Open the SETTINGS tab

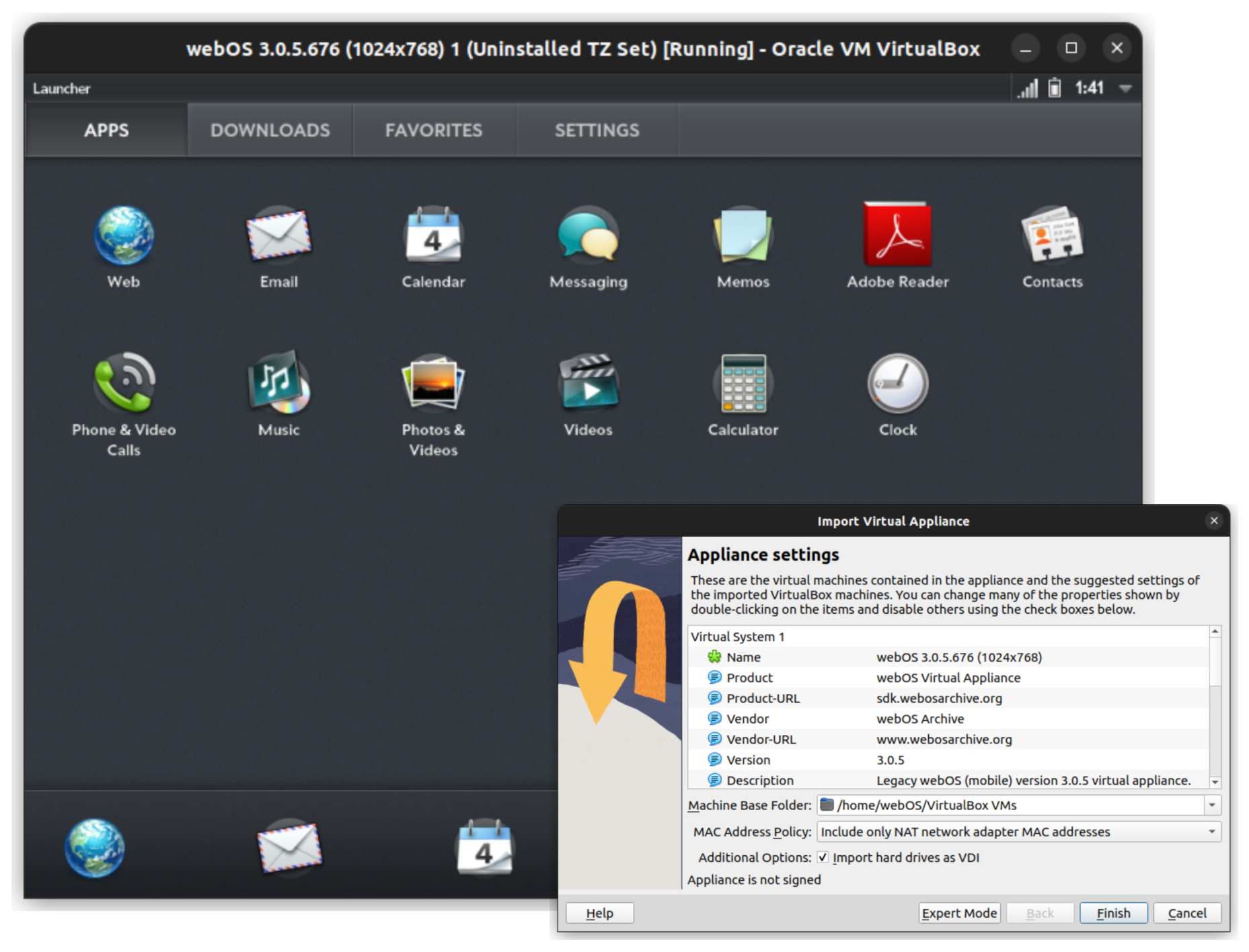click(x=597, y=130)
